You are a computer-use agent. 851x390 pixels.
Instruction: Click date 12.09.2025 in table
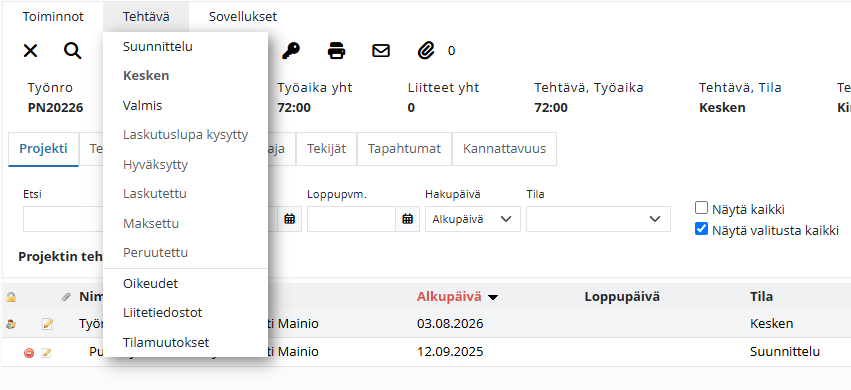coord(450,353)
